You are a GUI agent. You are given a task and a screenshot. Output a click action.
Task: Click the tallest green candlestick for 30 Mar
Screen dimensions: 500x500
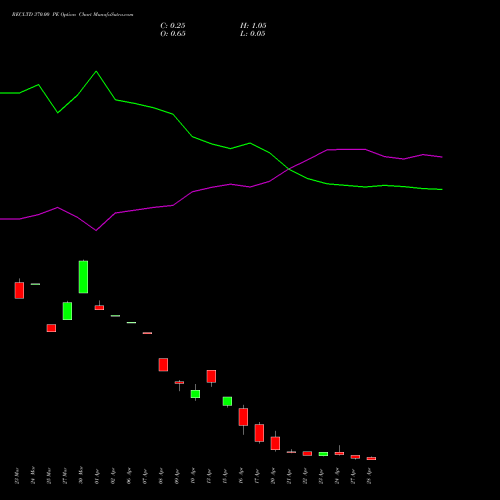coord(83,277)
